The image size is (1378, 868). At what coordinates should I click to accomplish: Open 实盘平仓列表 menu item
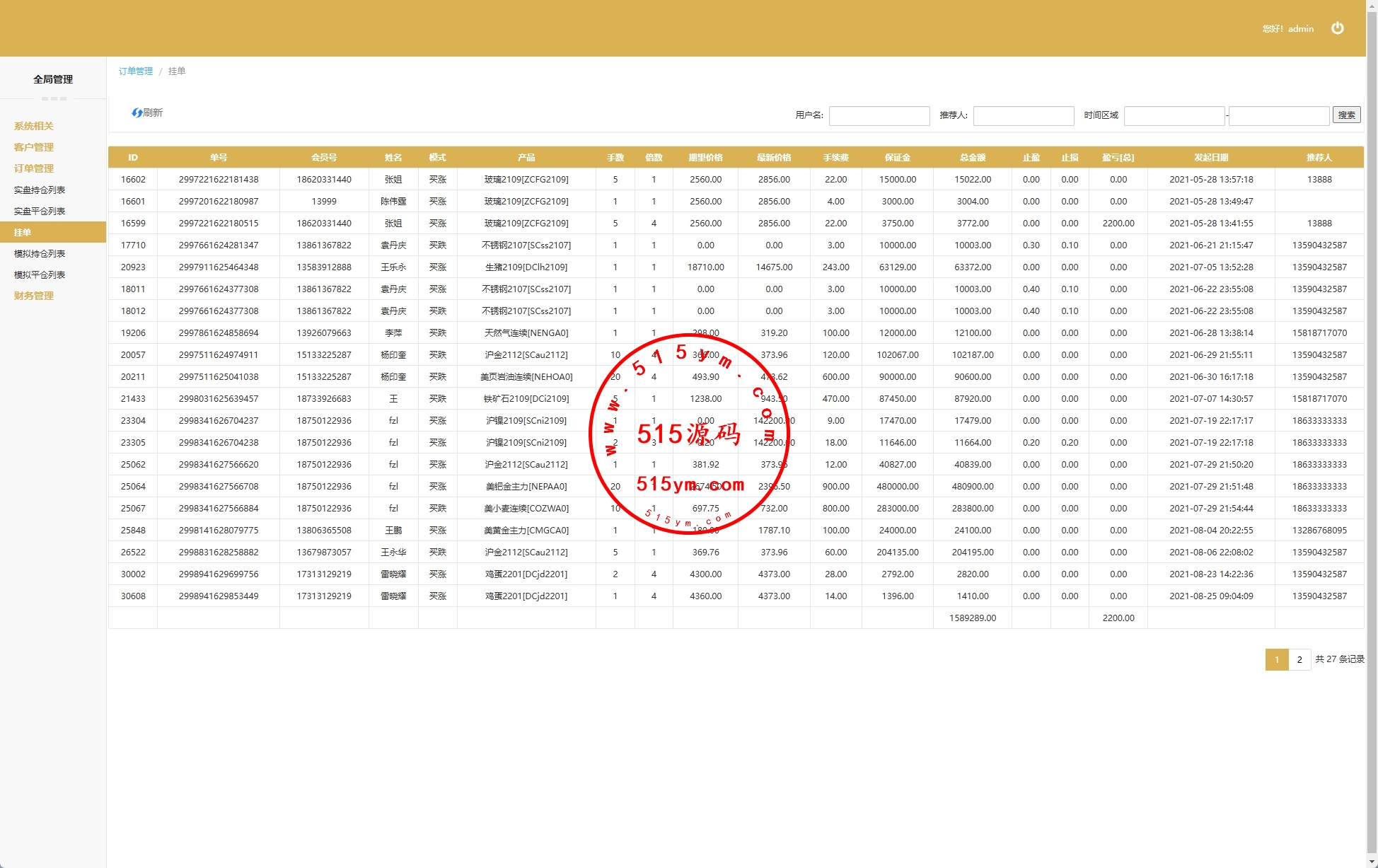point(40,211)
